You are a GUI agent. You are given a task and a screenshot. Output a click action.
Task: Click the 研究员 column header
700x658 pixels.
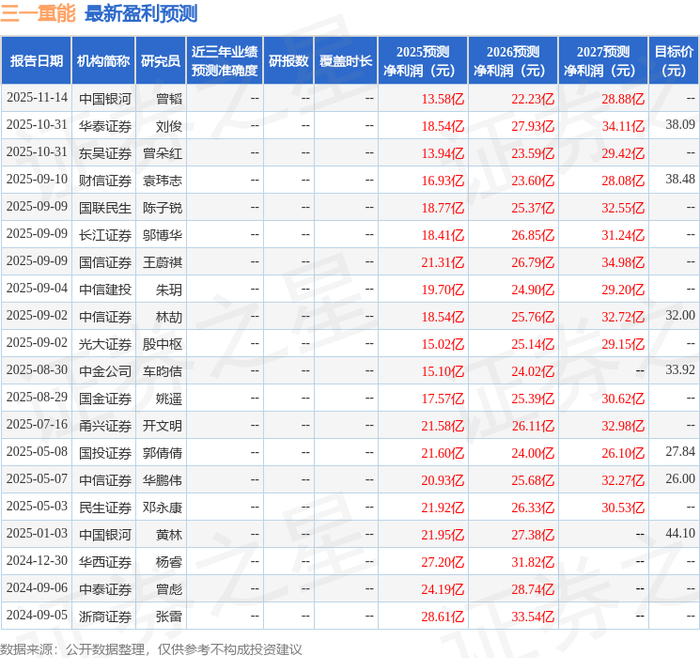click(161, 61)
